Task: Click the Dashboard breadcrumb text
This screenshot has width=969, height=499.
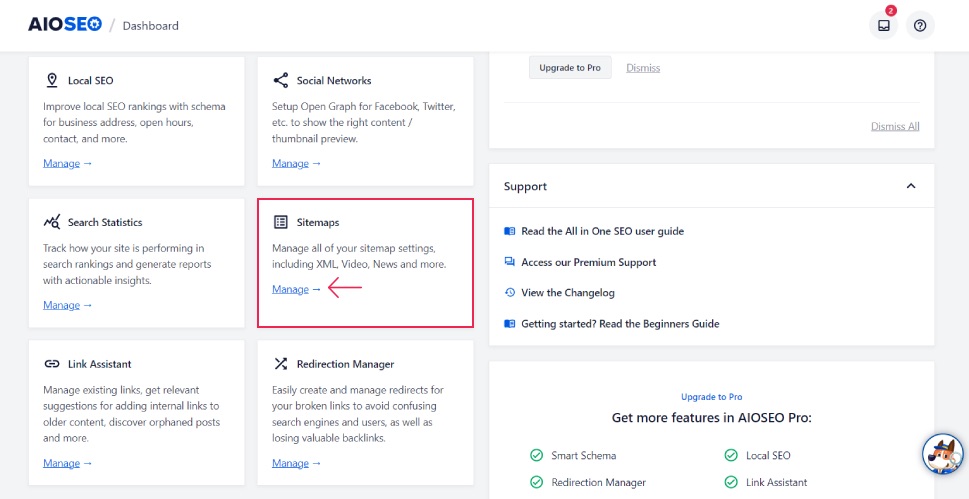Action: [x=151, y=26]
